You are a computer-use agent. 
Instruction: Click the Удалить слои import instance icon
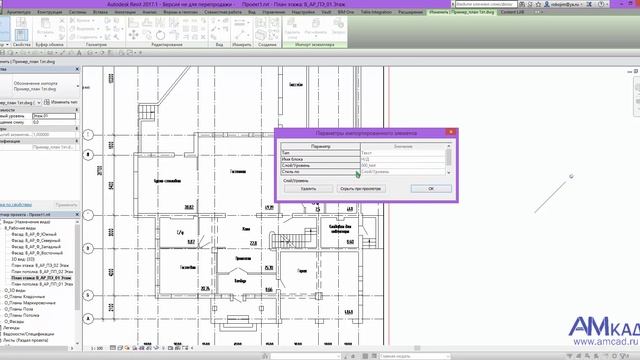(x=292, y=28)
